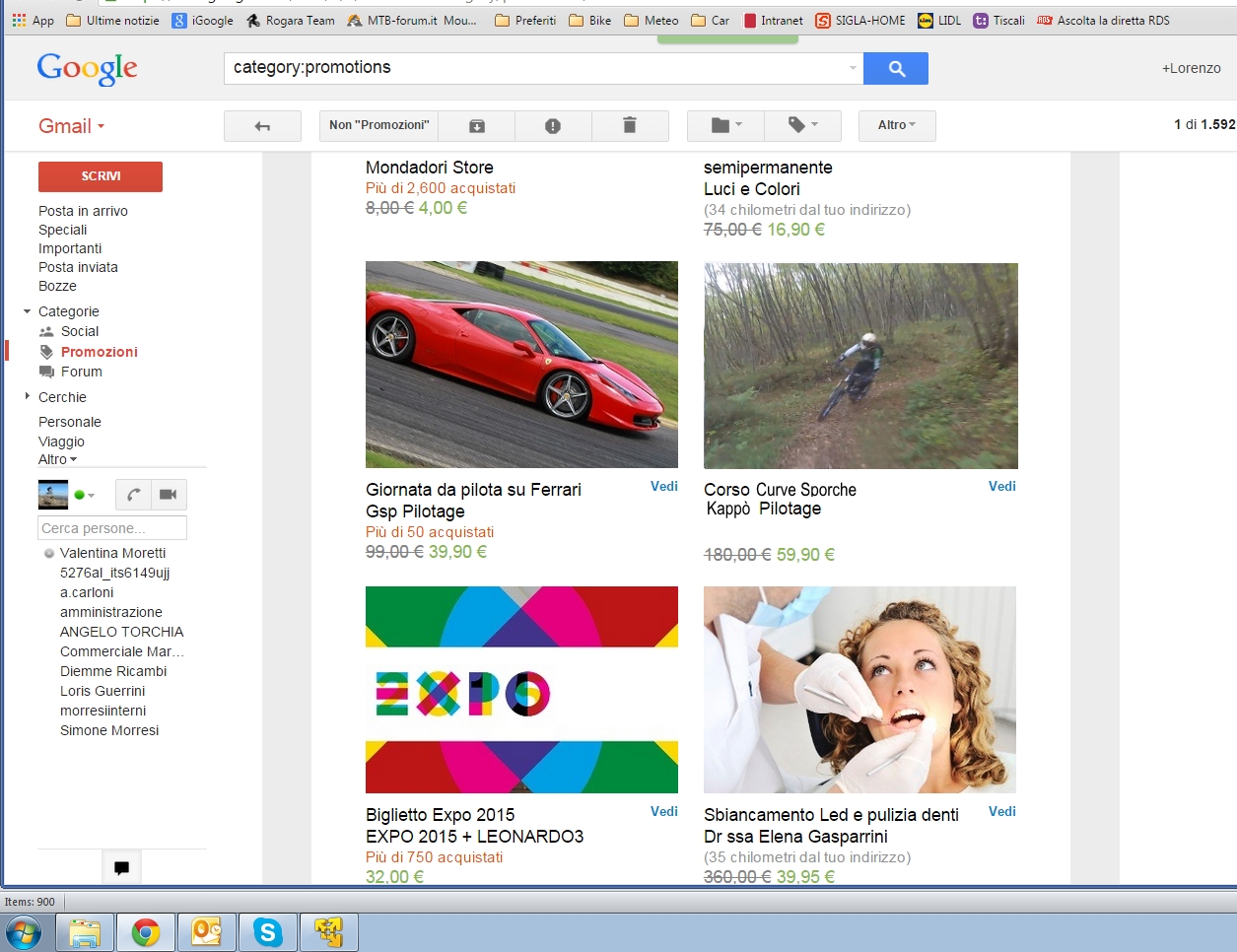This screenshot has width=1237, height=952.
Task: Open Importanti folder
Action: [70, 248]
